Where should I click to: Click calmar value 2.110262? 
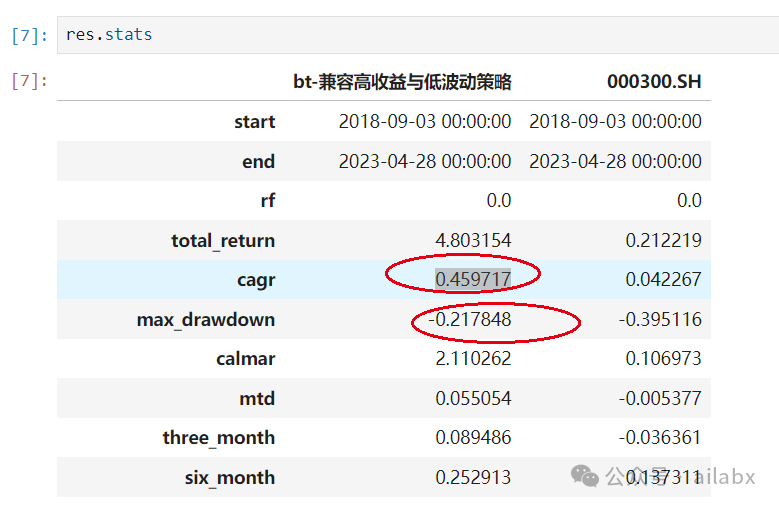(473, 359)
